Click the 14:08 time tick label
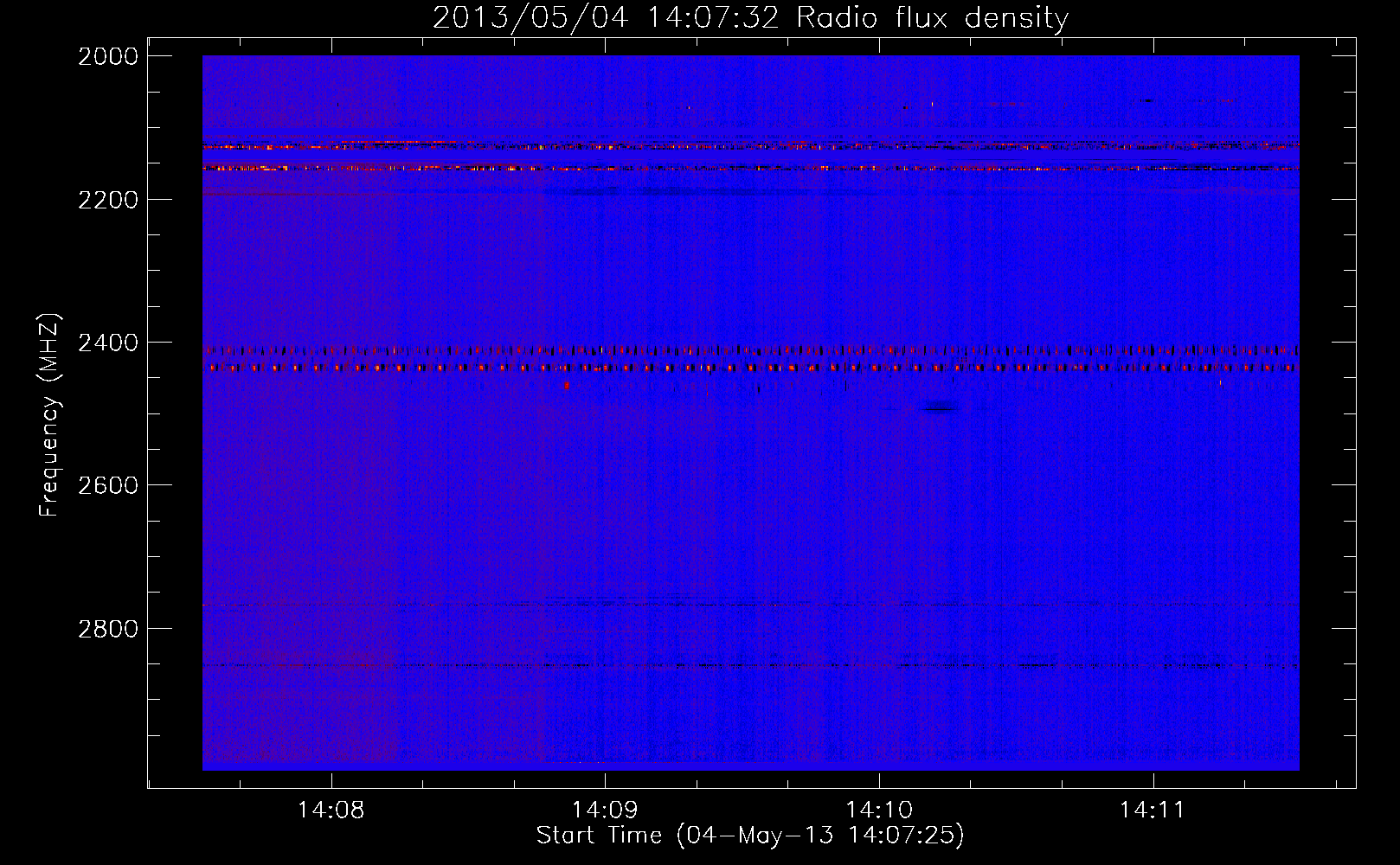The height and width of the screenshot is (865, 1400). pyautogui.click(x=331, y=811)
